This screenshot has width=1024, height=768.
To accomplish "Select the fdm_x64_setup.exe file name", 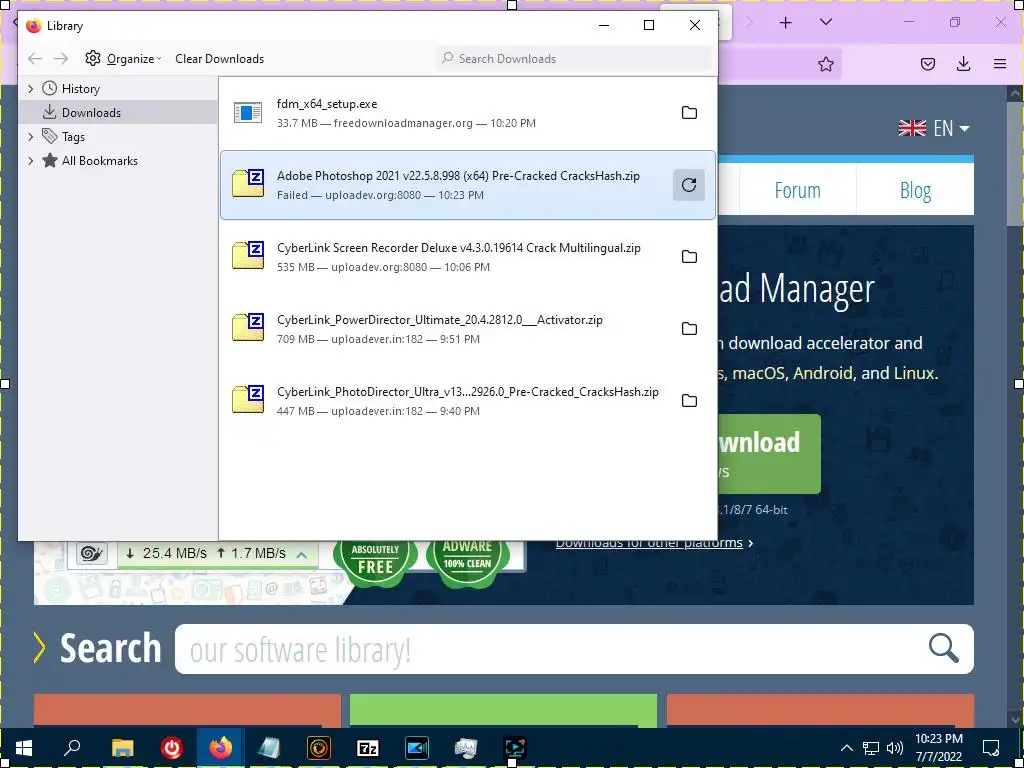I will [327, 104].
